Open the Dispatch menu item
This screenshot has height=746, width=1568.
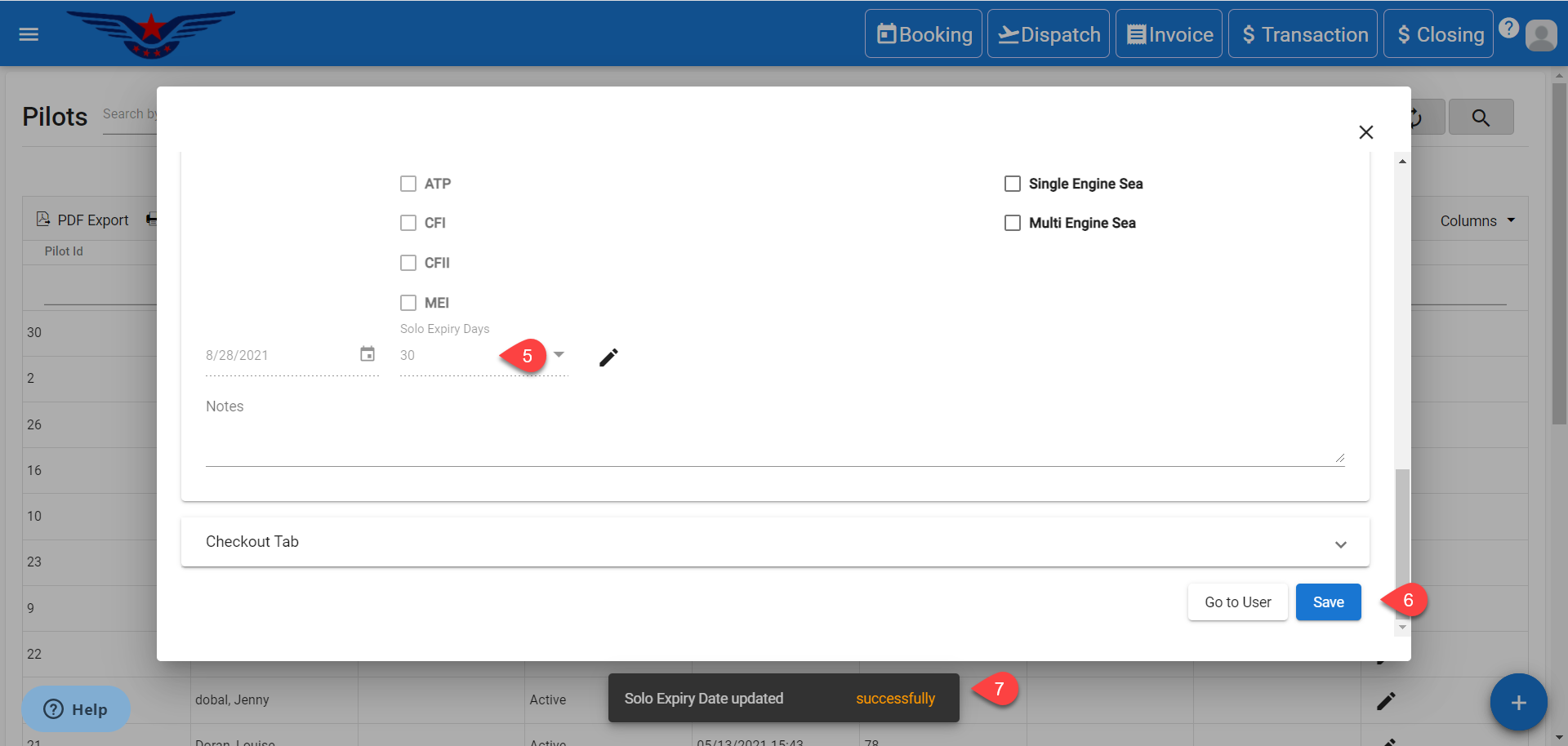coord(1049,34)
